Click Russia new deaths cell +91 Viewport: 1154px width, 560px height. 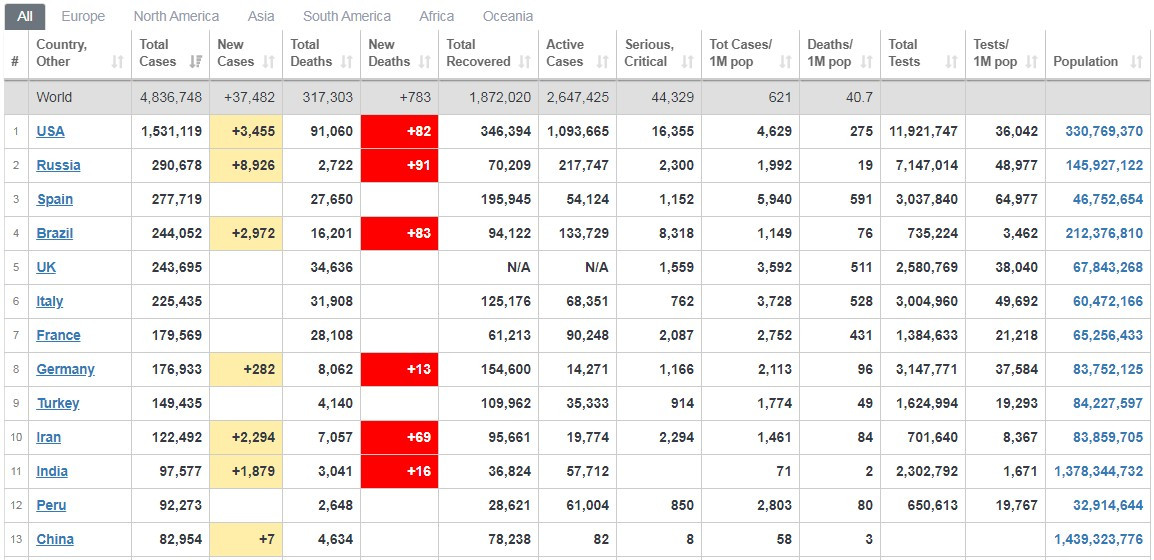pos(400,165)
